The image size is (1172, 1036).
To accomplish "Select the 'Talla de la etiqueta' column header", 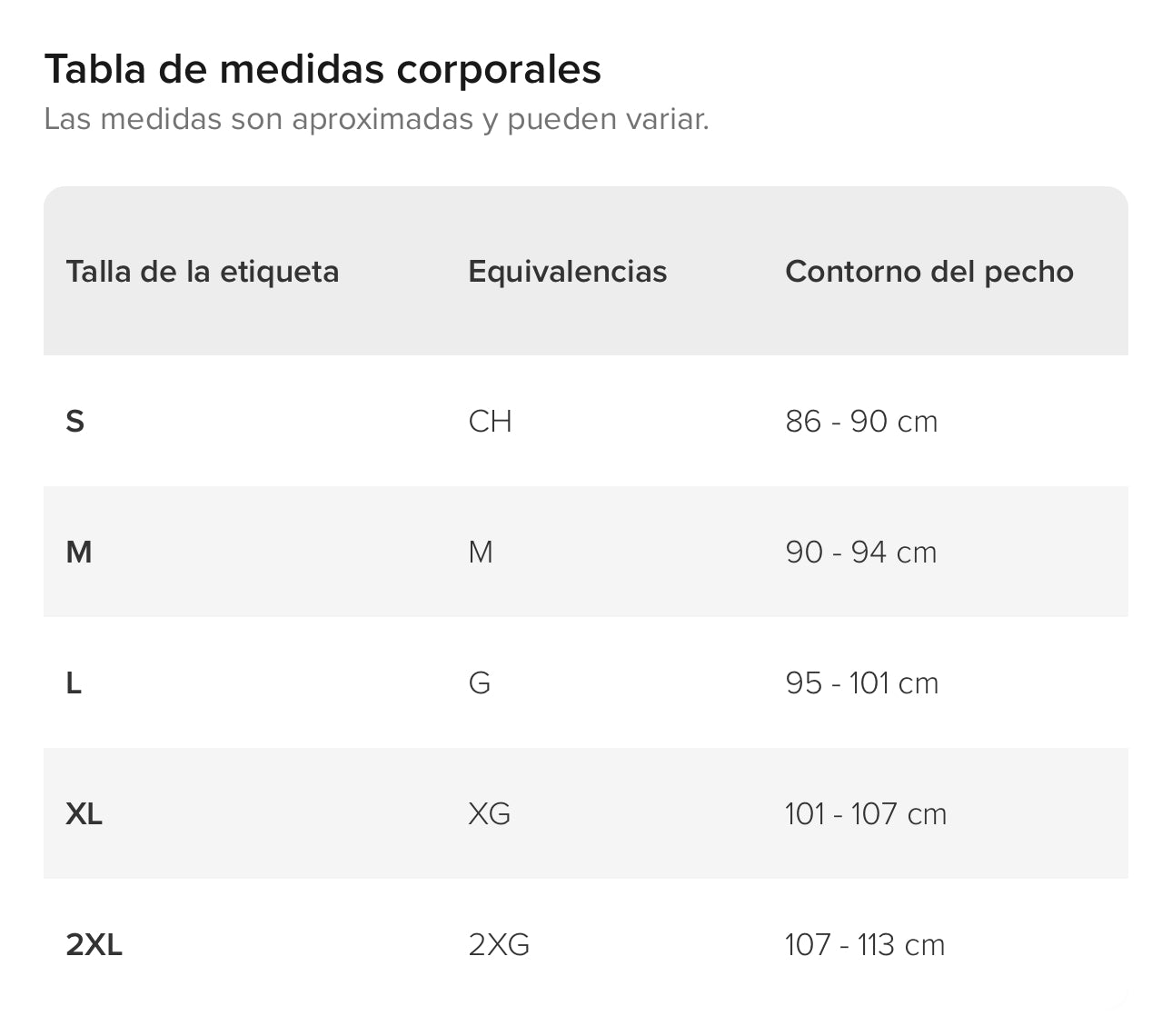I will (202, 272).
